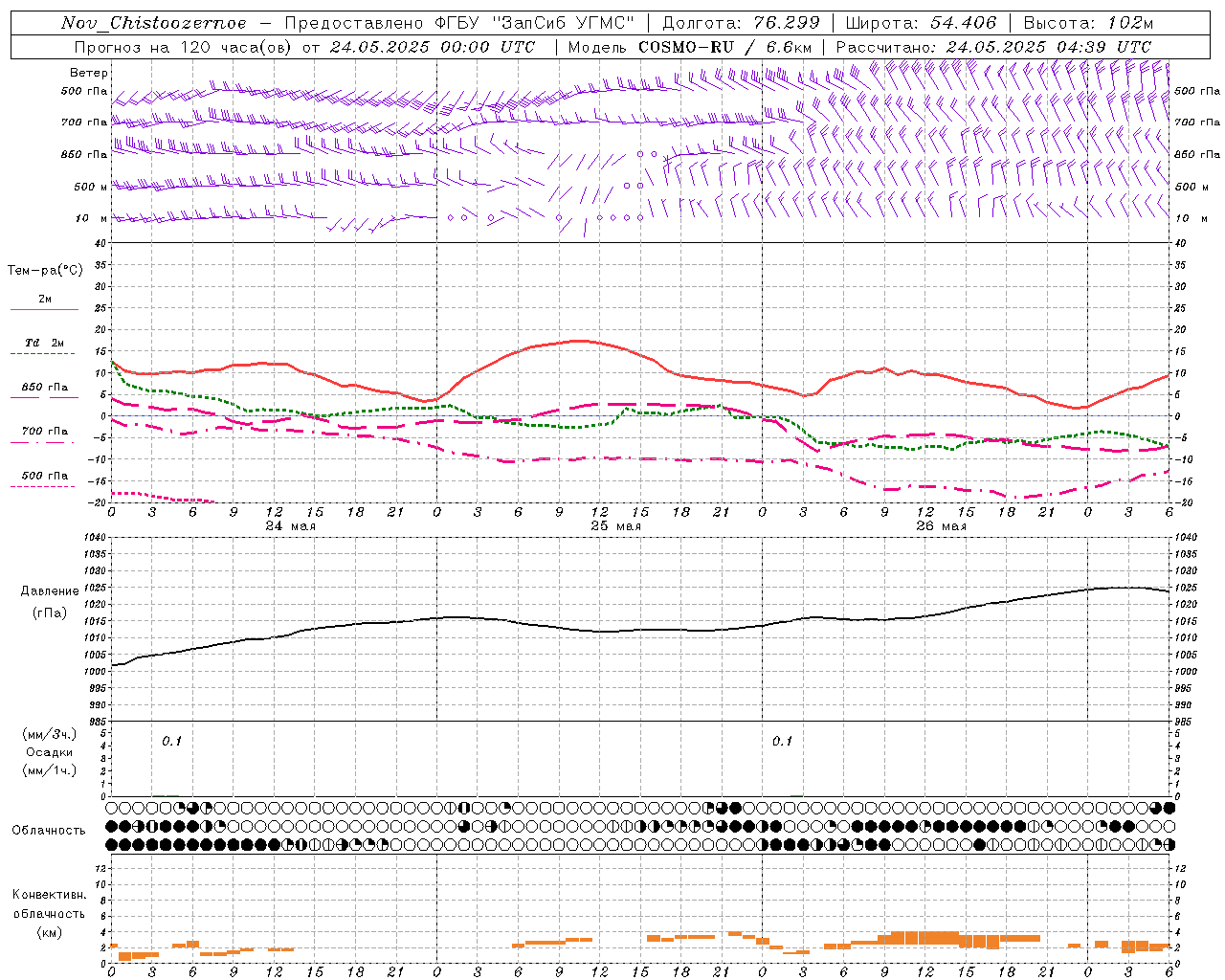This screenshot has height=980, width=1225.
Task: Click the (гПа) unit under Давление
Action: [50, 612]
